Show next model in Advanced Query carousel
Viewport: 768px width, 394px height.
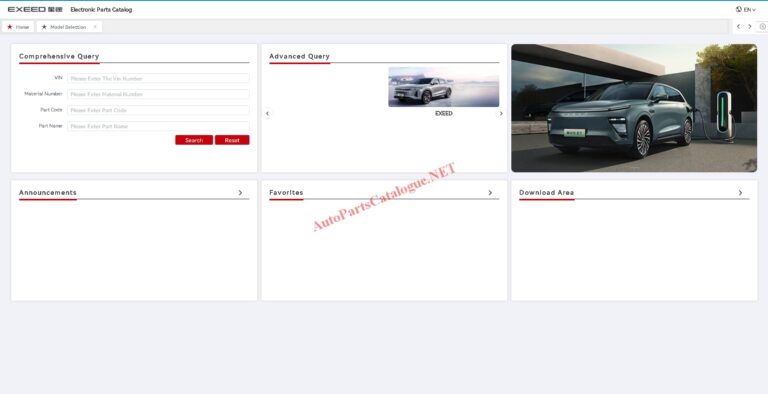coord(501,113)
